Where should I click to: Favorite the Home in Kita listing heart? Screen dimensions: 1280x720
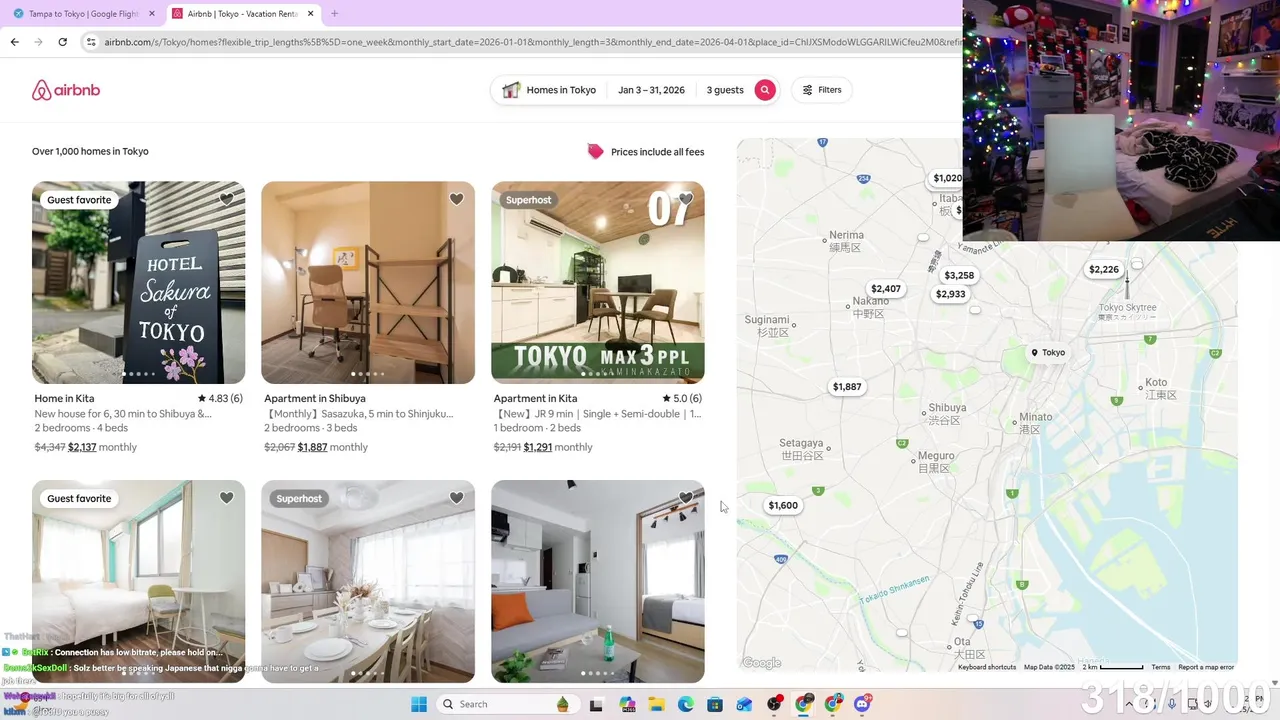(227, 199)
